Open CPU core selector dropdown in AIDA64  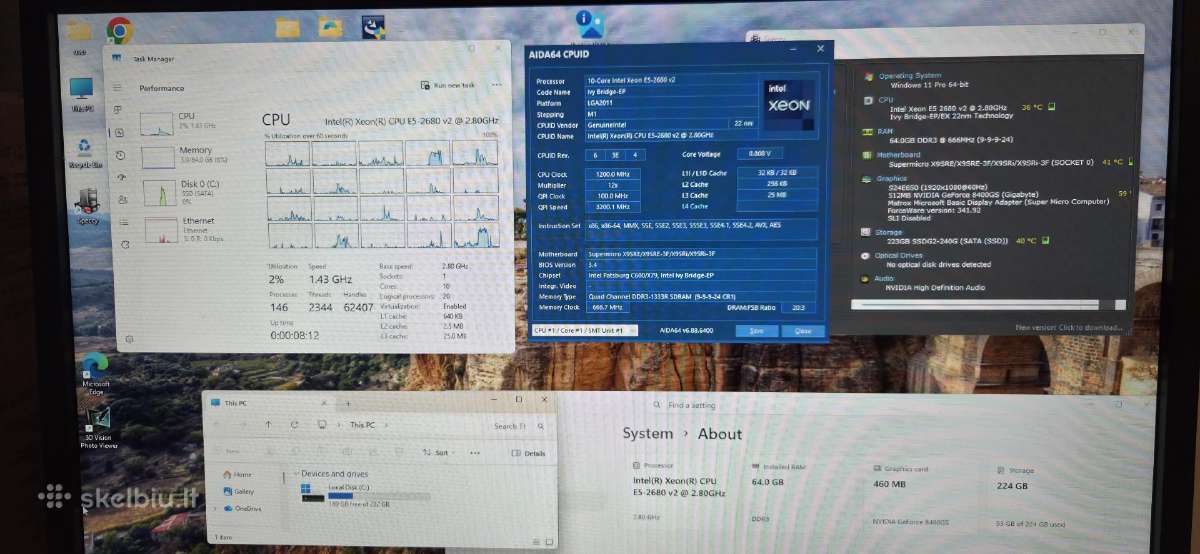tap(586, 330)
